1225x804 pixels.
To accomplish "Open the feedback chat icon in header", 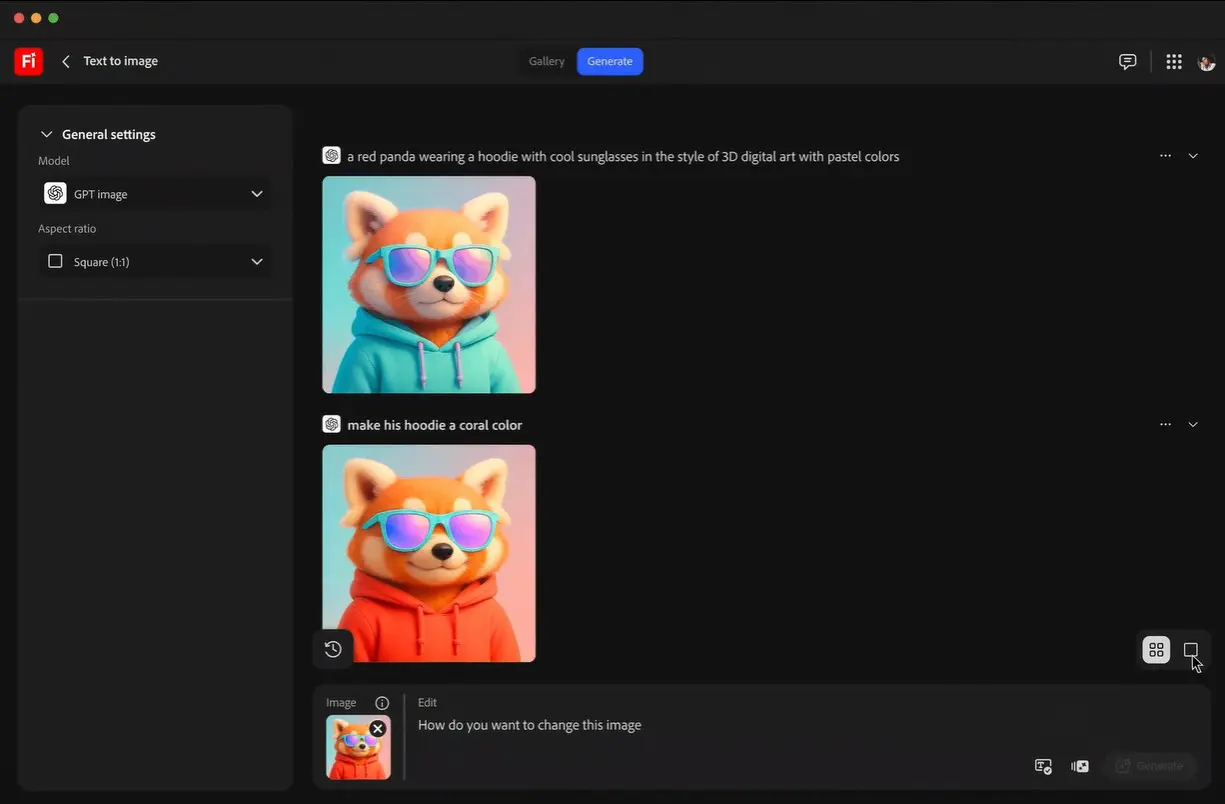I will pyautogui.click(x=1127, y=61).
